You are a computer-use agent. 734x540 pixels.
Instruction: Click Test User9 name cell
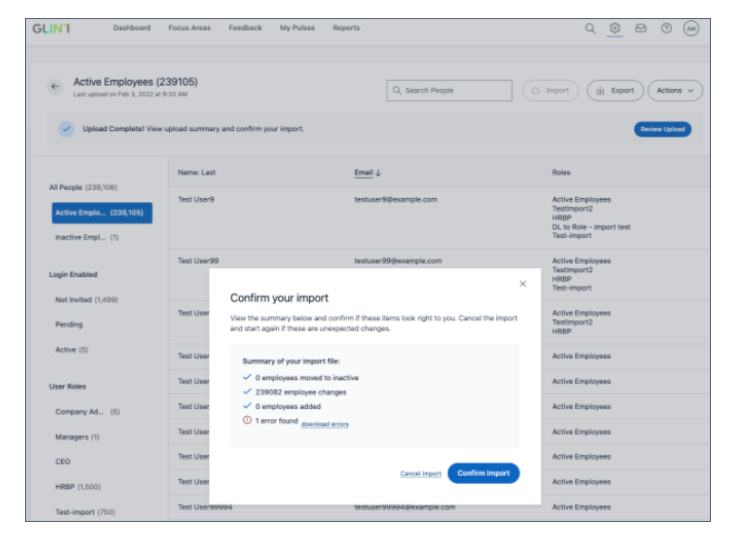(196, 200)
